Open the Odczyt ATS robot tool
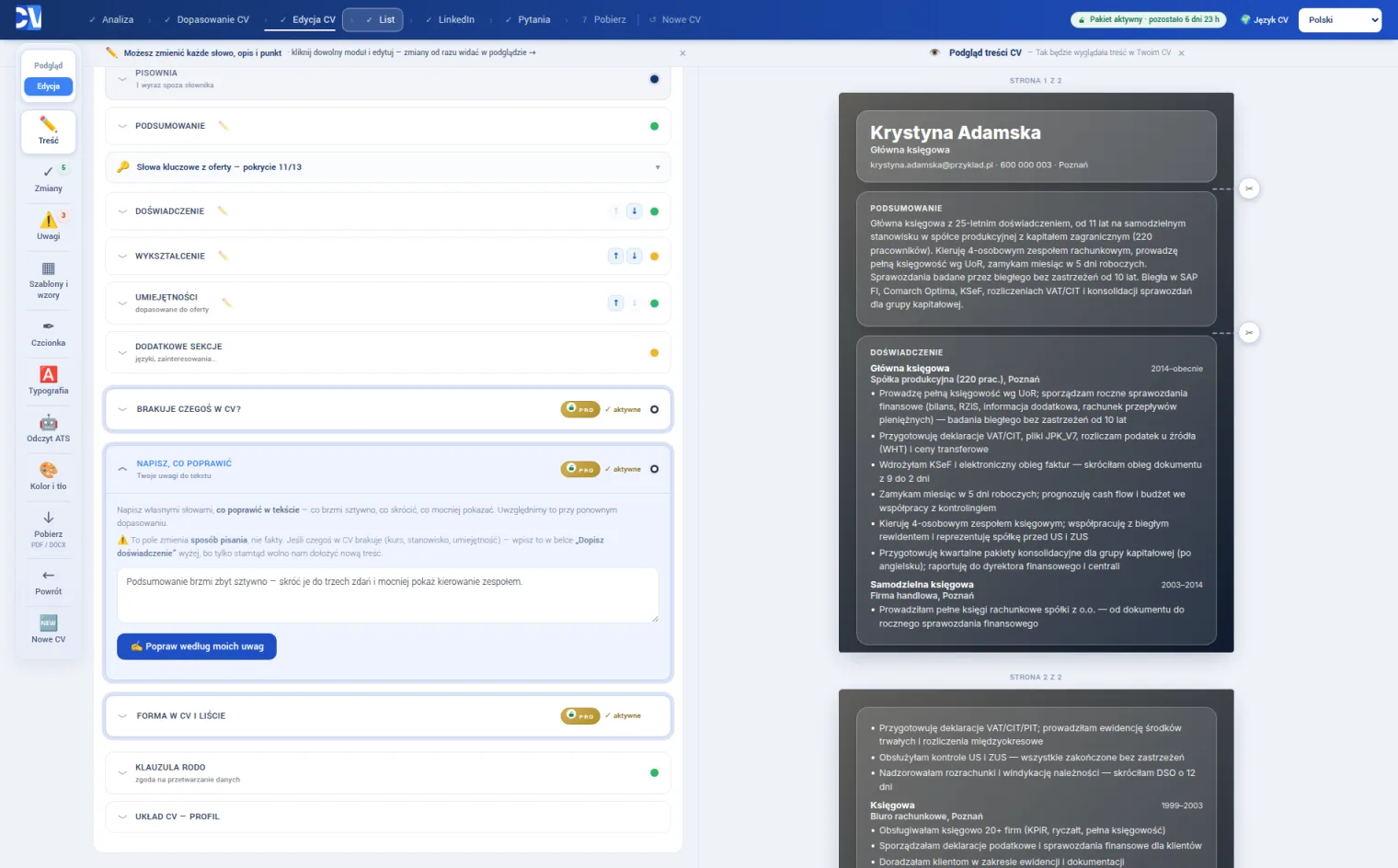Screen dimensions: 1398x868 (49, 428)
